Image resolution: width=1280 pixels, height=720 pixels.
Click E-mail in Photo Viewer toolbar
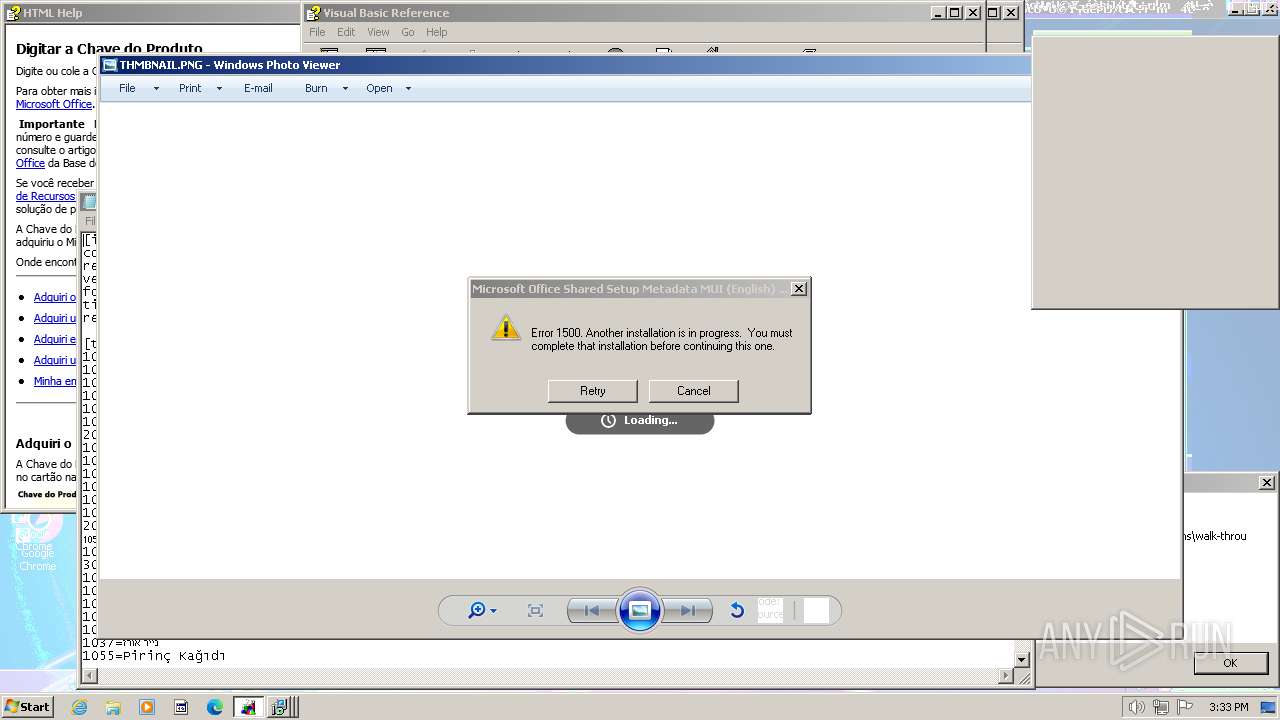click(258, 88)
